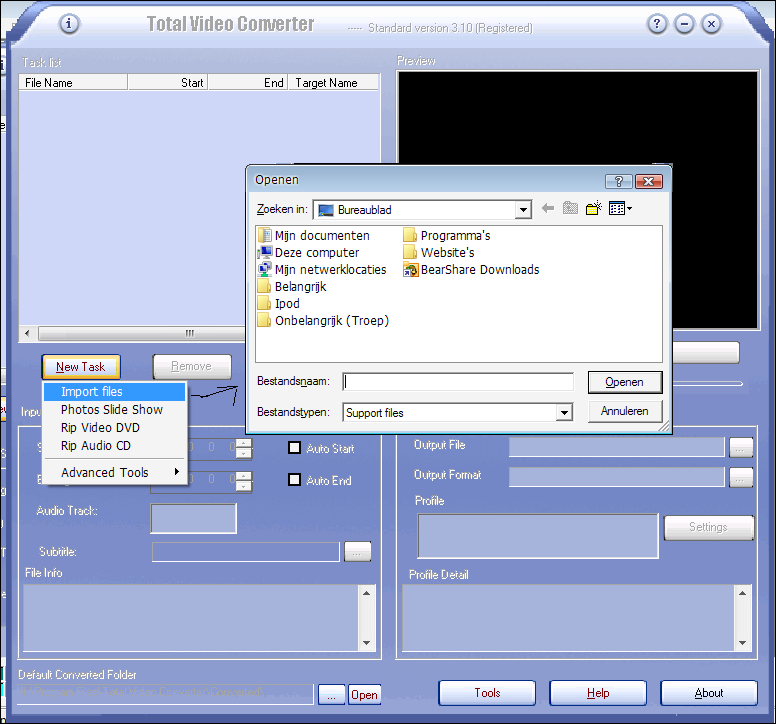Click the File Name column header
Screen dimensions: 776x724
coord(73,83)
